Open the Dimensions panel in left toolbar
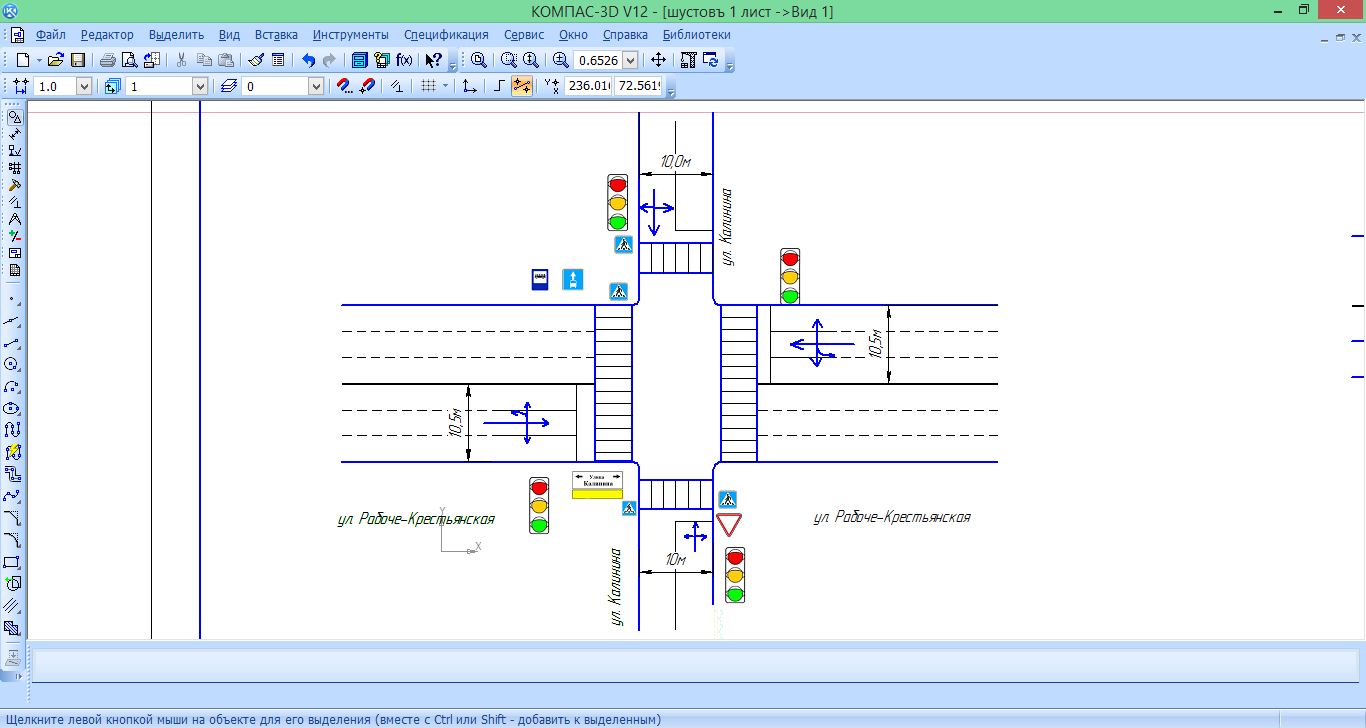Screen dimensions: 1366x728 tap(14, 134)
